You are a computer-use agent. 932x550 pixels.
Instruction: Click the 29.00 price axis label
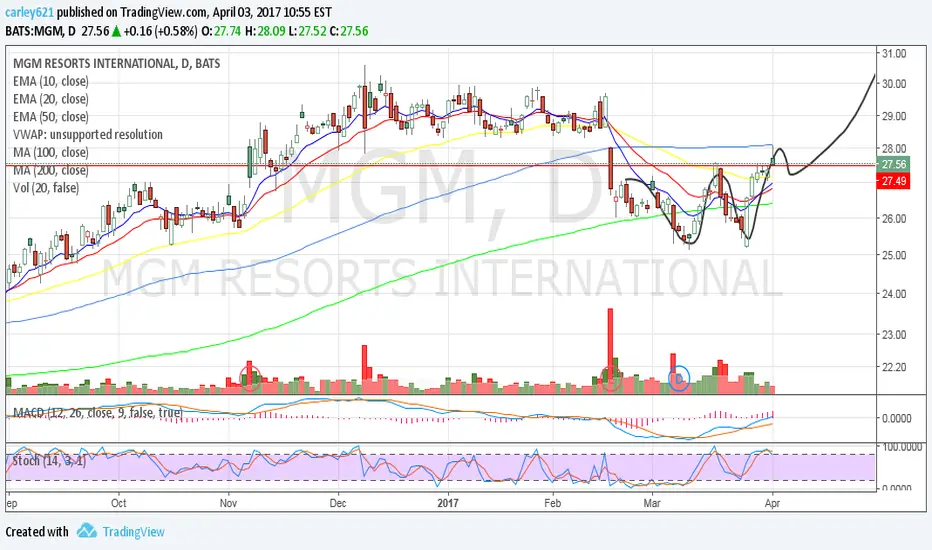point(894,116)
